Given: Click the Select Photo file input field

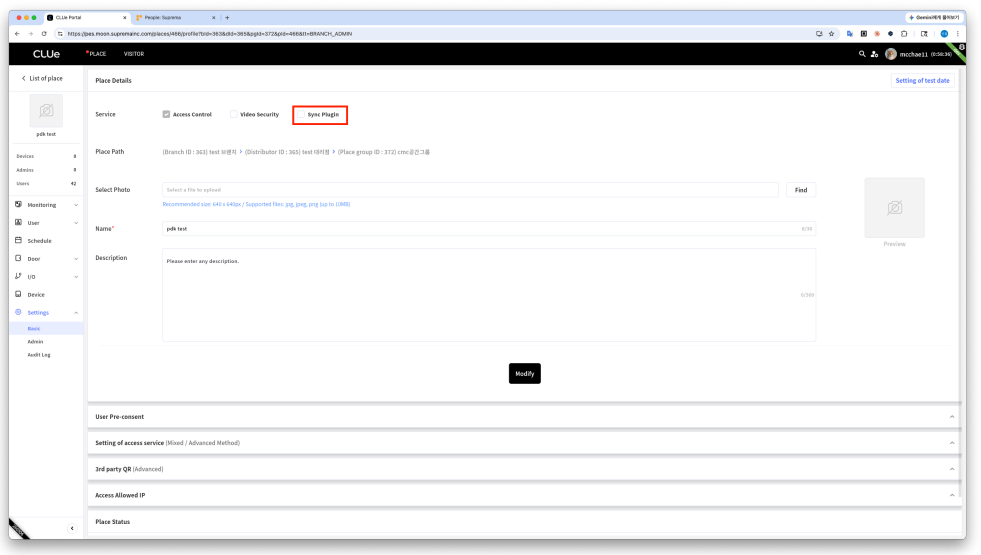Looking at the screenshot, I should pyautogui.click(x=470, y=190).
